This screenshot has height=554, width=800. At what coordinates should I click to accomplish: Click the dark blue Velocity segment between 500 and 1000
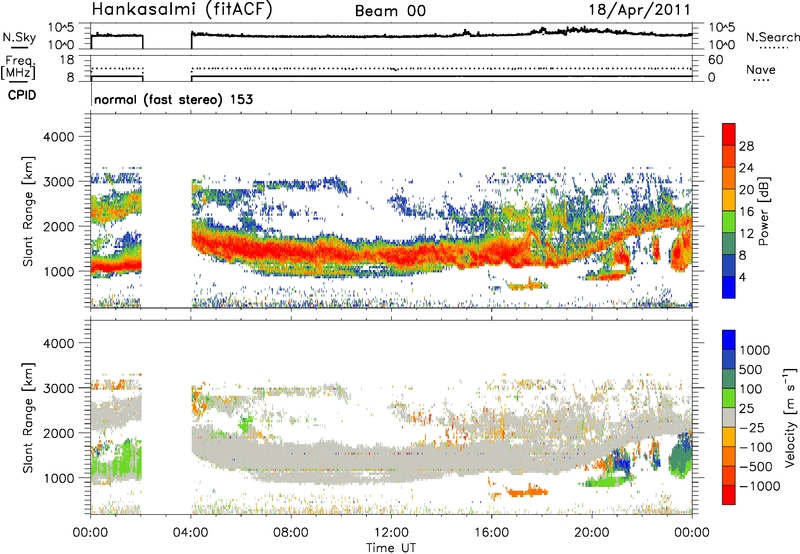[x=729, y=359]
